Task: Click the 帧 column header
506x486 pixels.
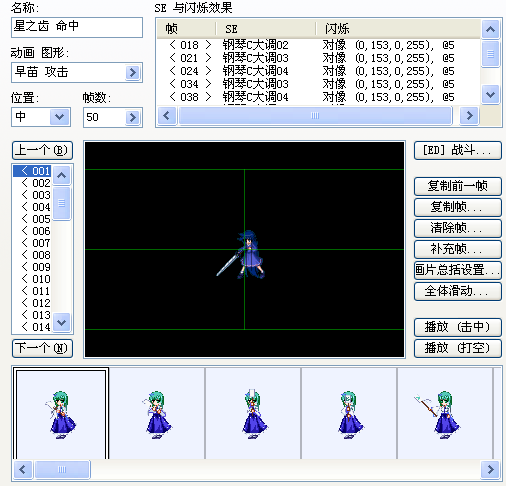Action: point(187,29)
